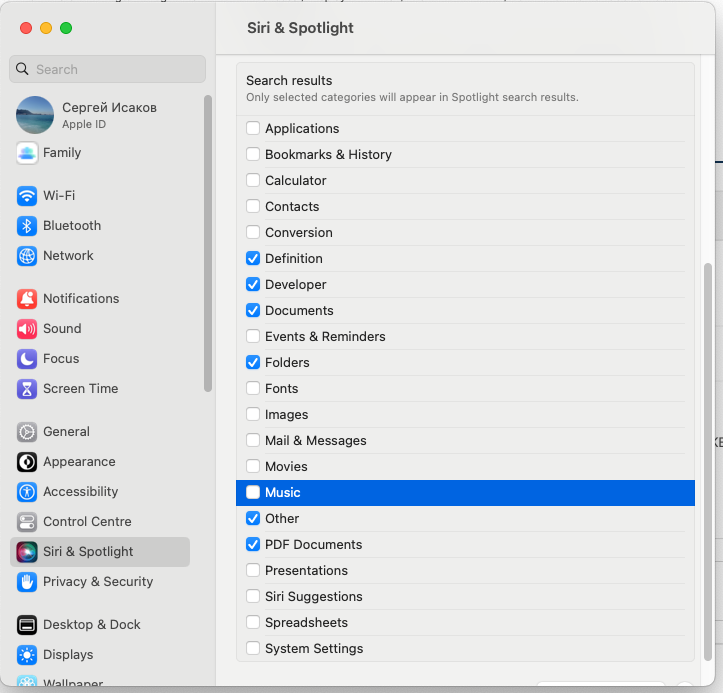Enable the Siri Suggestions checkbox
This screenshot has height=693, width=723.
click(x=253, y=596)
